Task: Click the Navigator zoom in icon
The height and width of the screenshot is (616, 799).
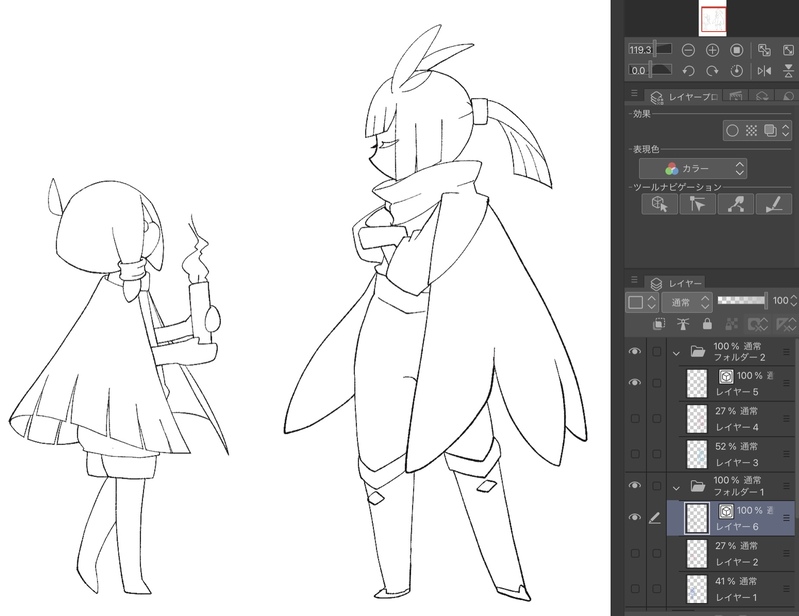Action: [712, 50]
